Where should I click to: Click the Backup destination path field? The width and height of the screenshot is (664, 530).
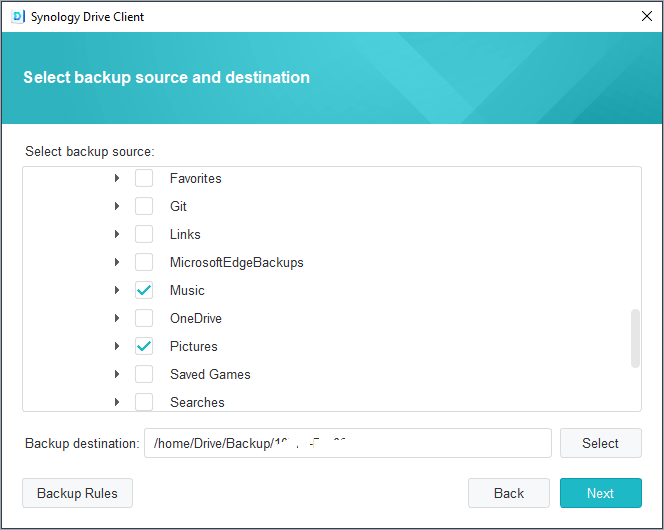coord(348,443)
